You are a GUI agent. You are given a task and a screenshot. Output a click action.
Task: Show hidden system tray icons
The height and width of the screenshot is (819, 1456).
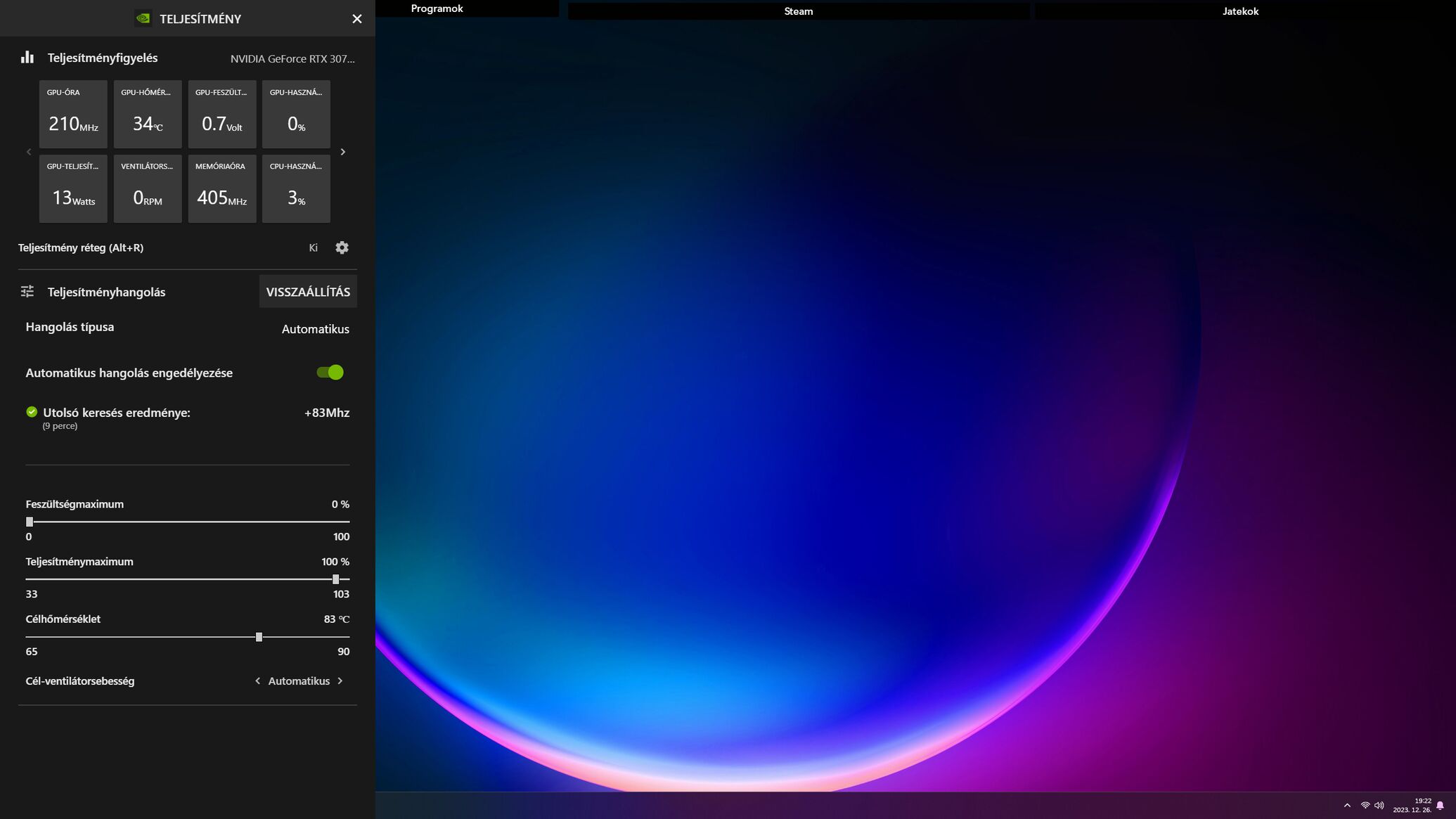(x=1347, y=806)
